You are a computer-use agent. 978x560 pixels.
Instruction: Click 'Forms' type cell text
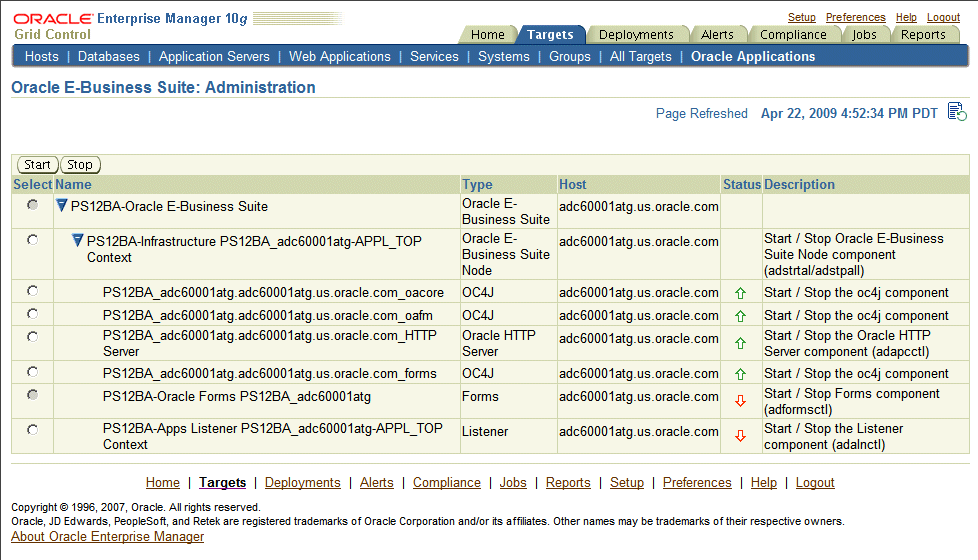480,397
